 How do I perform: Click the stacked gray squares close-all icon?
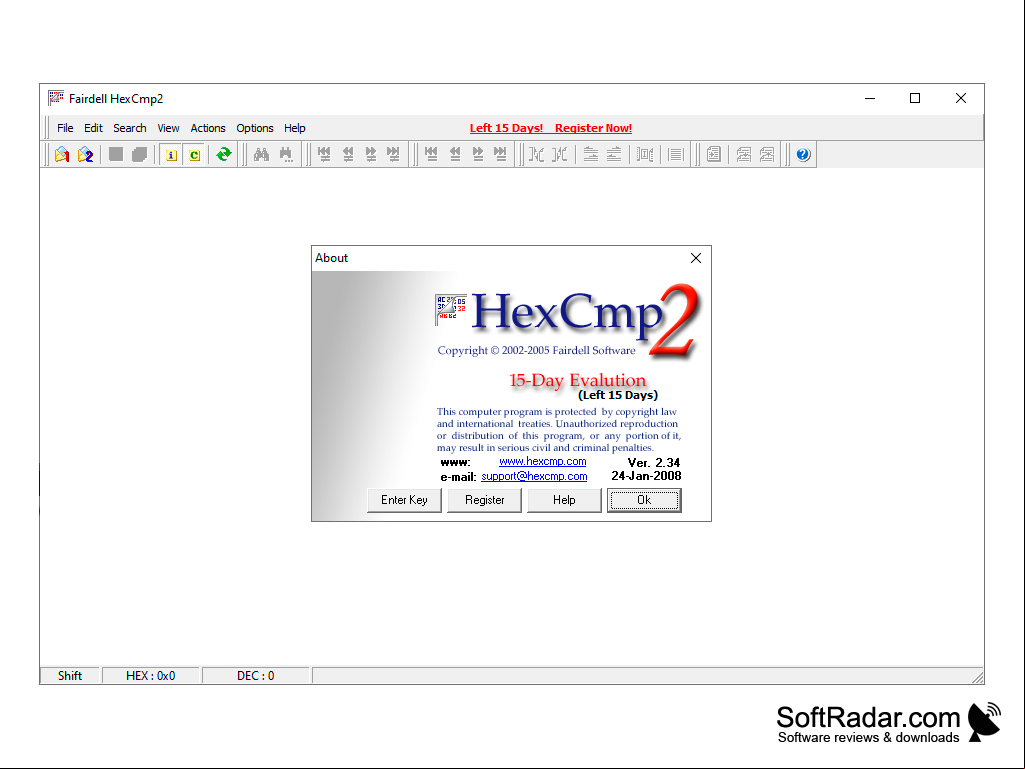tap(139, 154)
